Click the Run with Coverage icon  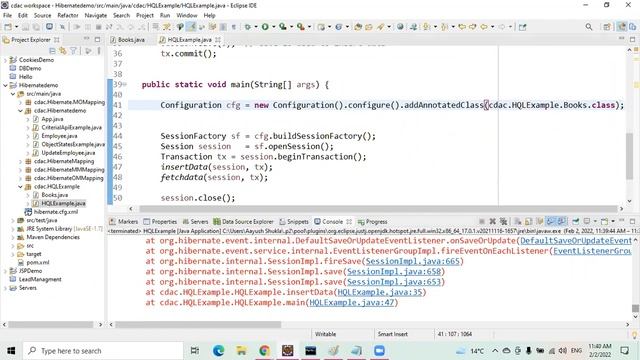283,27
